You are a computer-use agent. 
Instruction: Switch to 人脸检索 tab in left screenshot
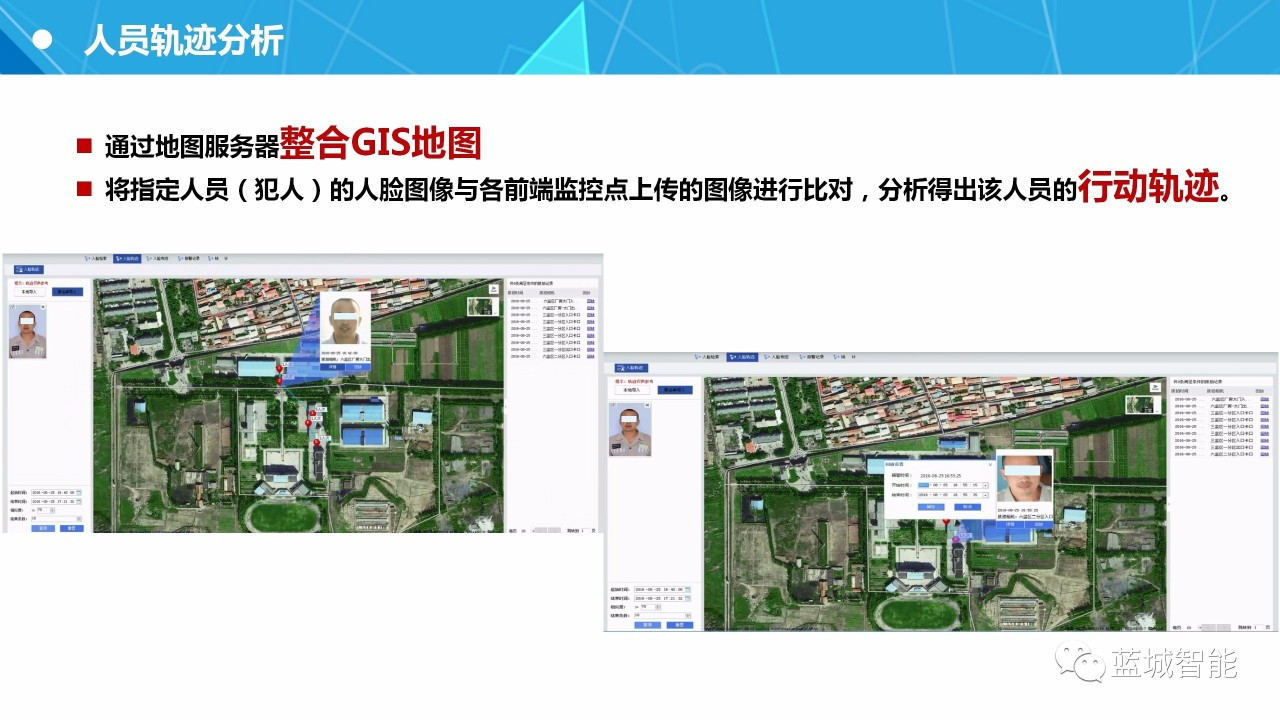[x=95, y=258]
